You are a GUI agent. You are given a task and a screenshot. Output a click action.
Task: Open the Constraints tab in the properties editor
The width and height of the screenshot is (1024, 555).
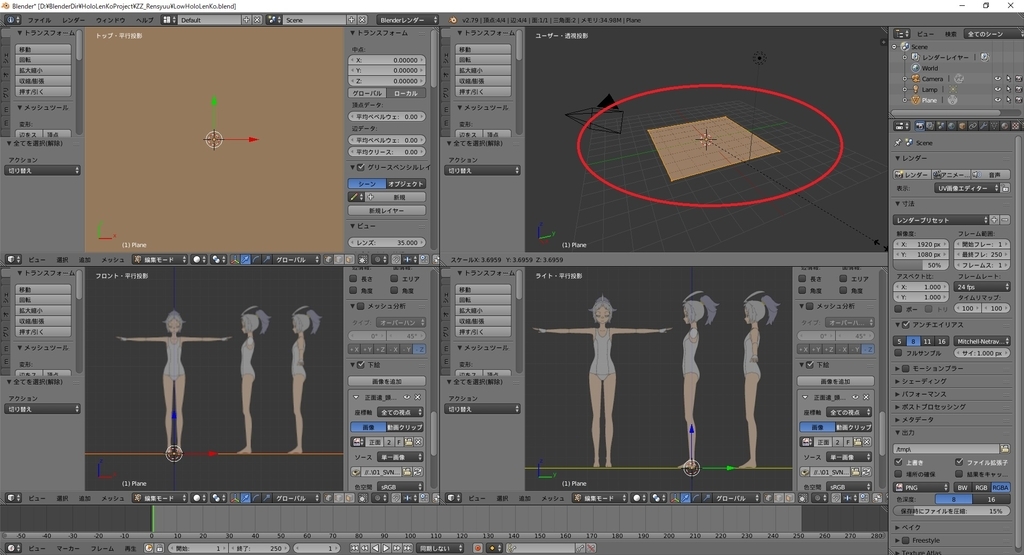(x=972, y=126)
